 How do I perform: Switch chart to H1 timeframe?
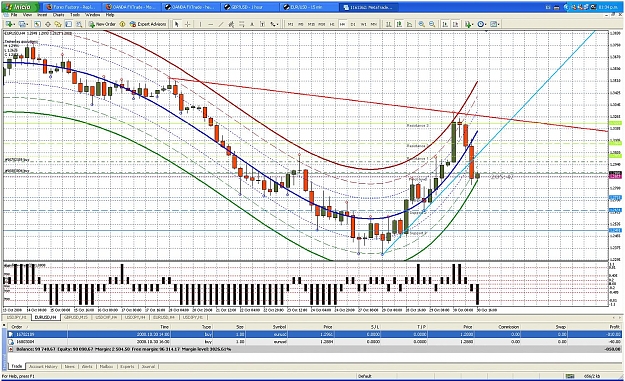pyautogui.click(x=332, y=24)
